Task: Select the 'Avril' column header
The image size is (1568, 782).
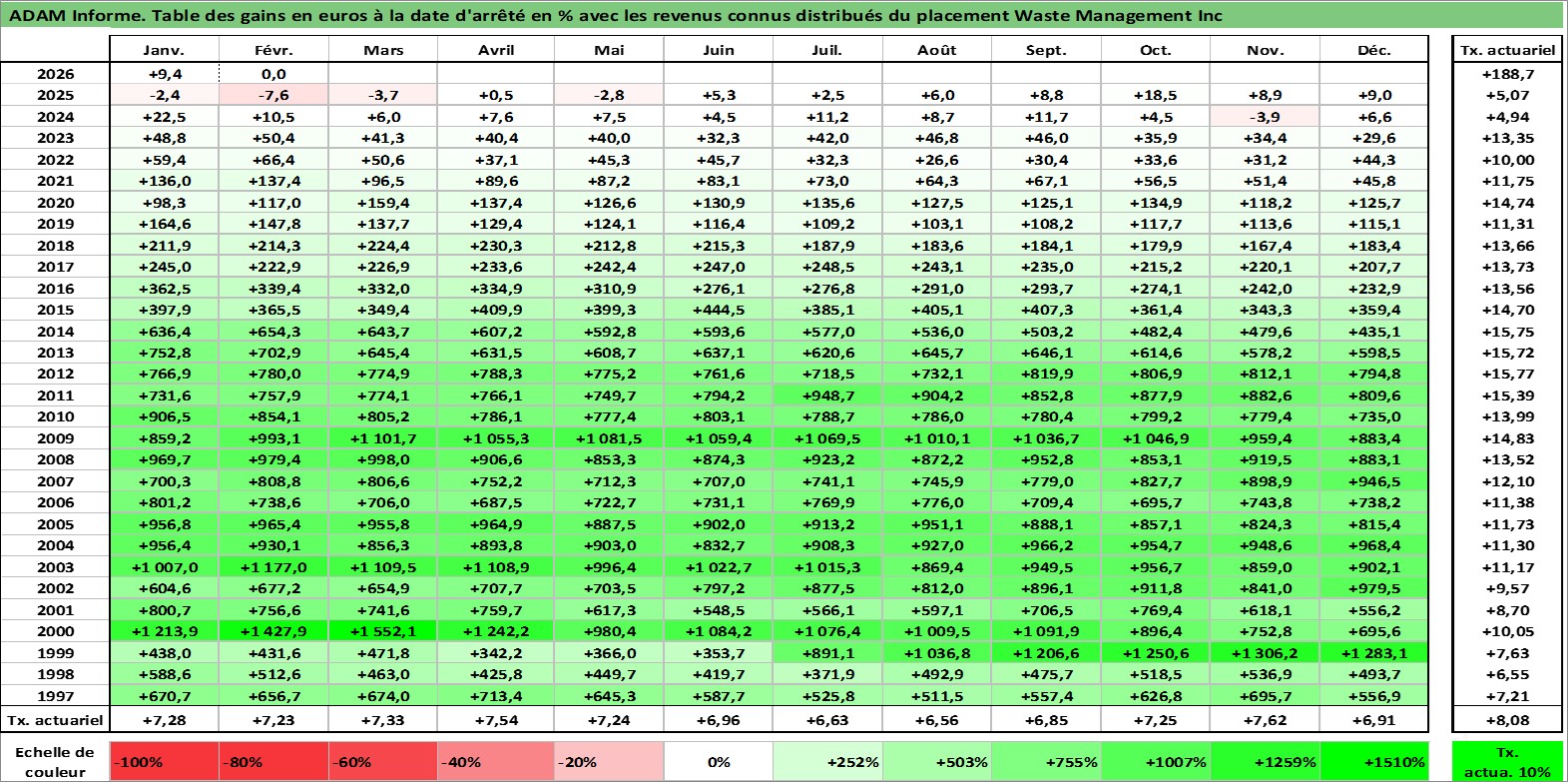Action: (x=495, y=50)
